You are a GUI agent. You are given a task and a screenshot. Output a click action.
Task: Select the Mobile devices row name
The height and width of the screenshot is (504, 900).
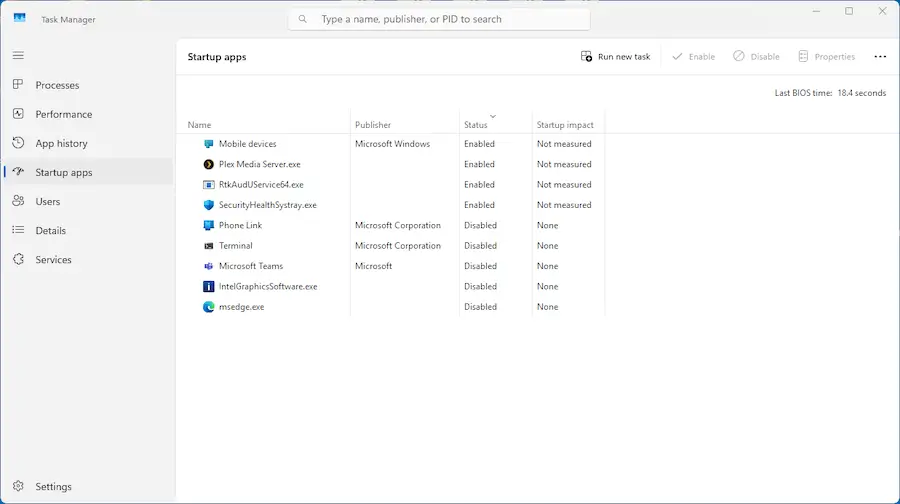(247, 144)
